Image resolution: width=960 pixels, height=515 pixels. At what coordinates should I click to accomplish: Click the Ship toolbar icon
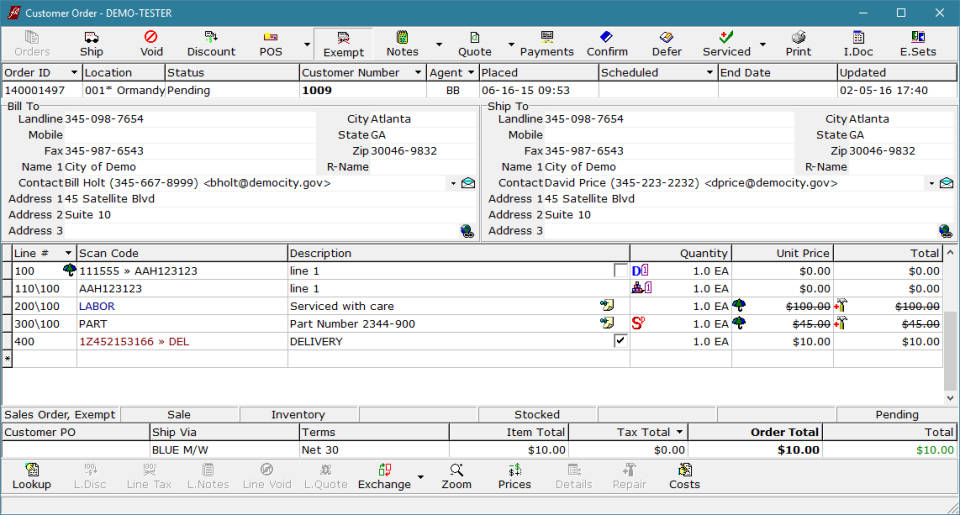pos(91,43)
